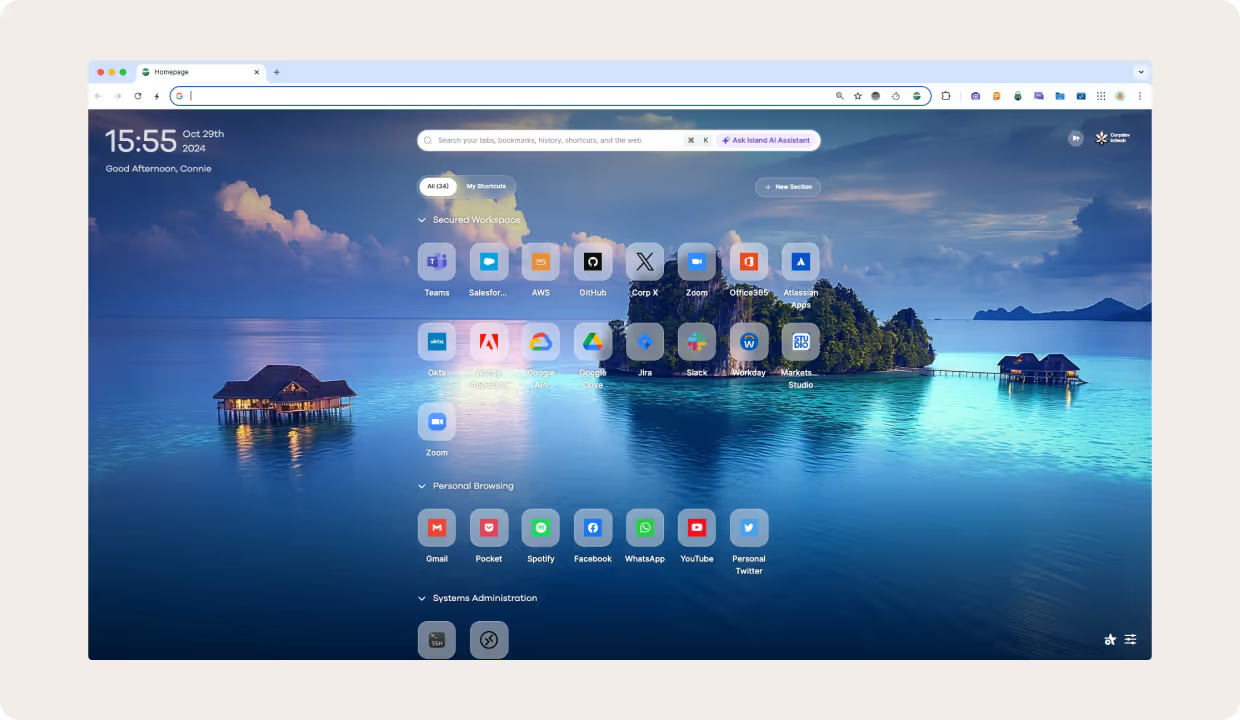The image size is (1240, 720).
Task: Switch to the My Shortcuts tab
Action: (486, 186)
